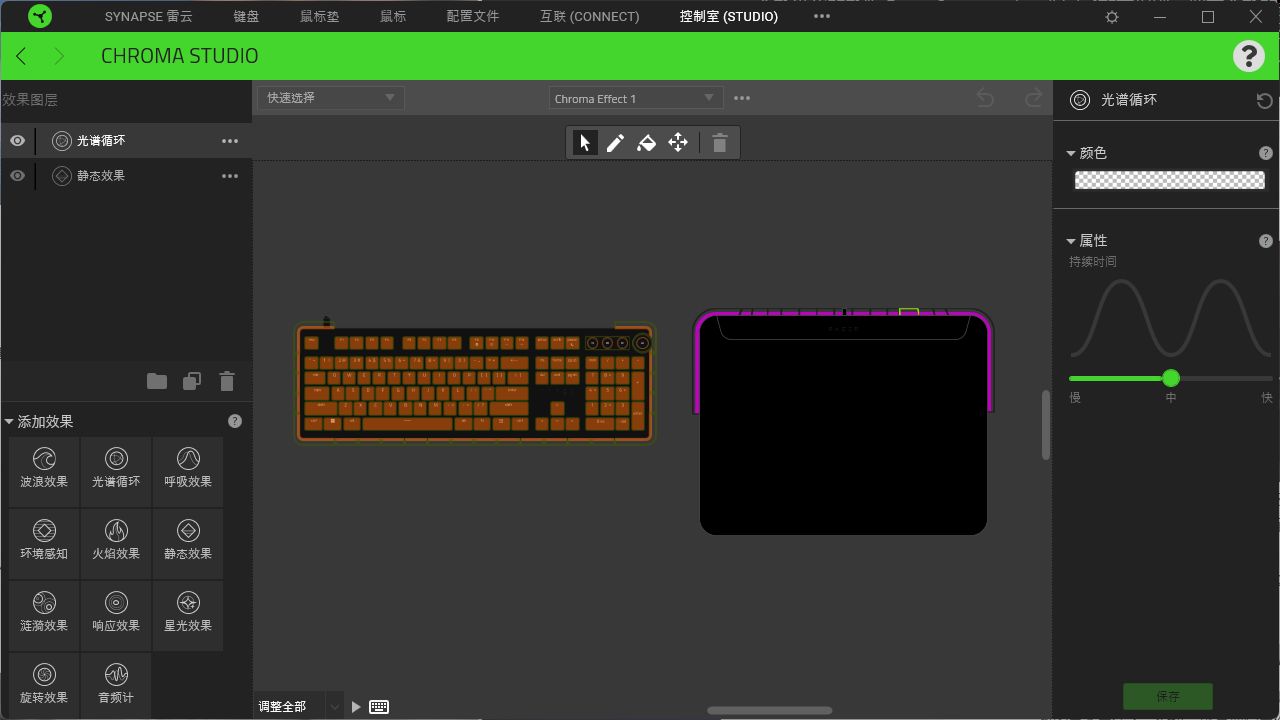Open help for 属性 section
Screen dimensions: 1280x720
[x=1266, y=241]
